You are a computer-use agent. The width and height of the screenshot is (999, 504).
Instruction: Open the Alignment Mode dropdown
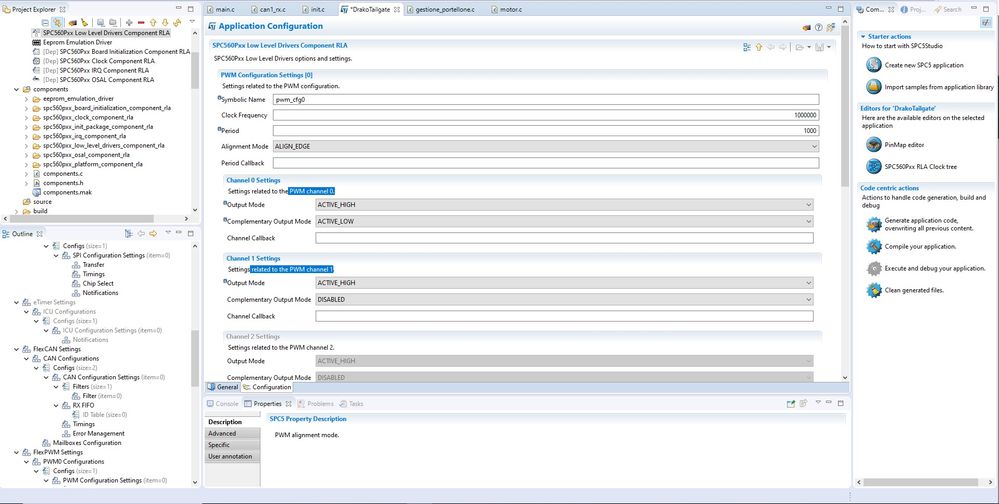[x=546, y=147]
